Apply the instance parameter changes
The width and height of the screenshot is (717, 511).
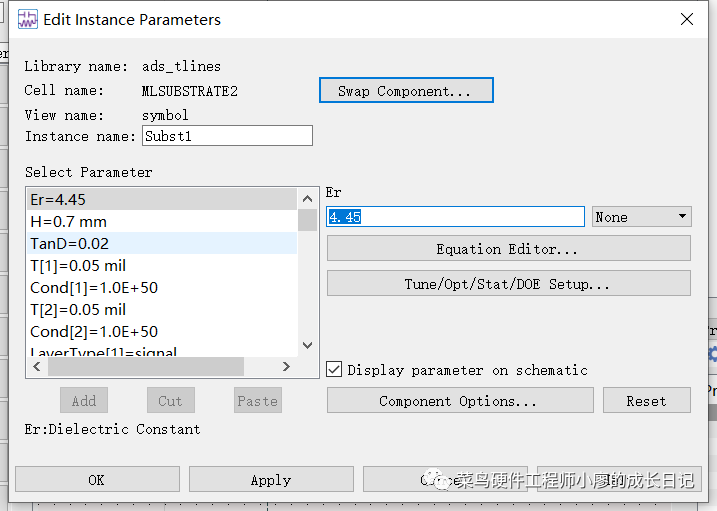coord(270,480)
